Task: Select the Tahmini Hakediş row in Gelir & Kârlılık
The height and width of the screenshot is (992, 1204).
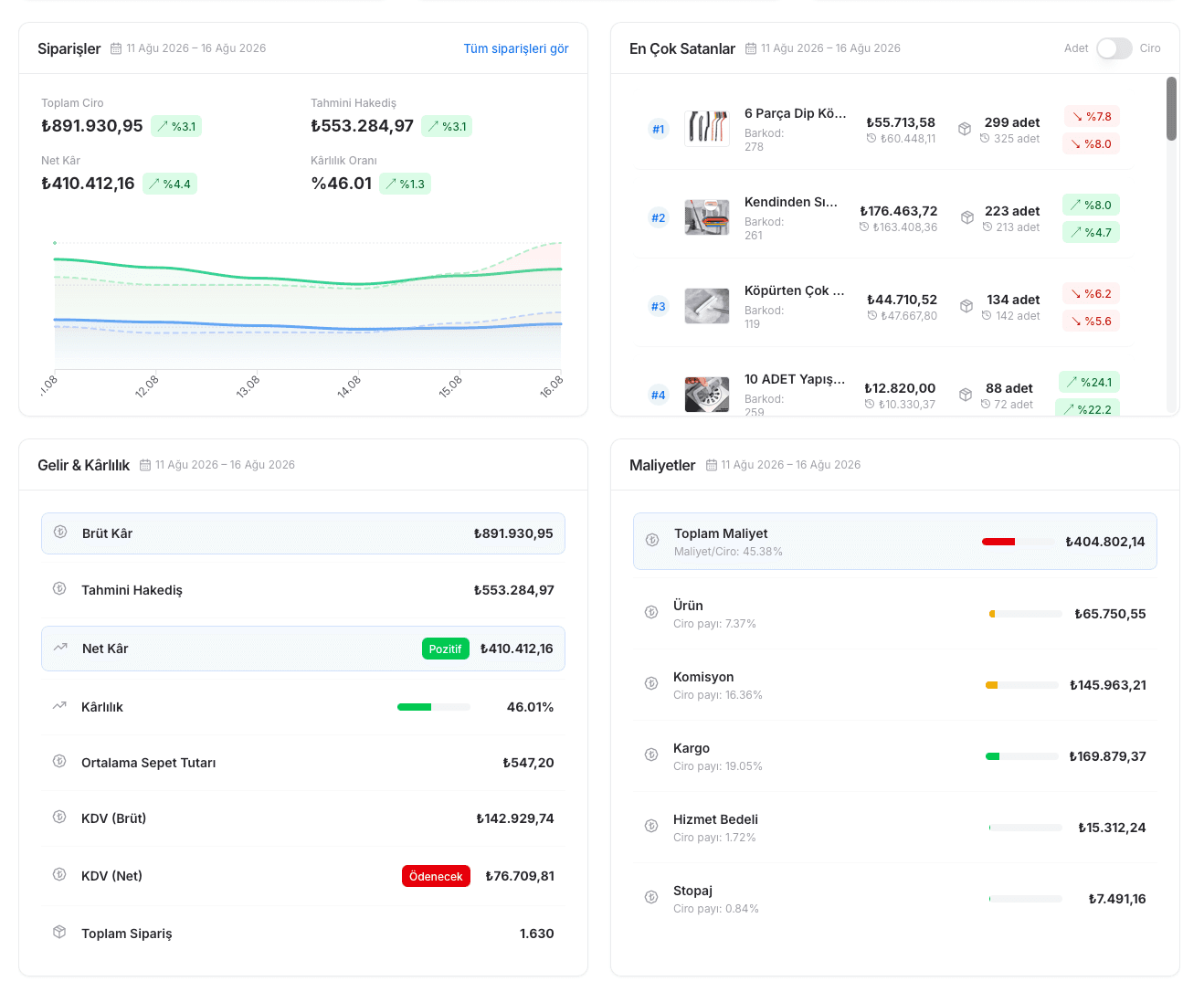Action: point(303,590)
